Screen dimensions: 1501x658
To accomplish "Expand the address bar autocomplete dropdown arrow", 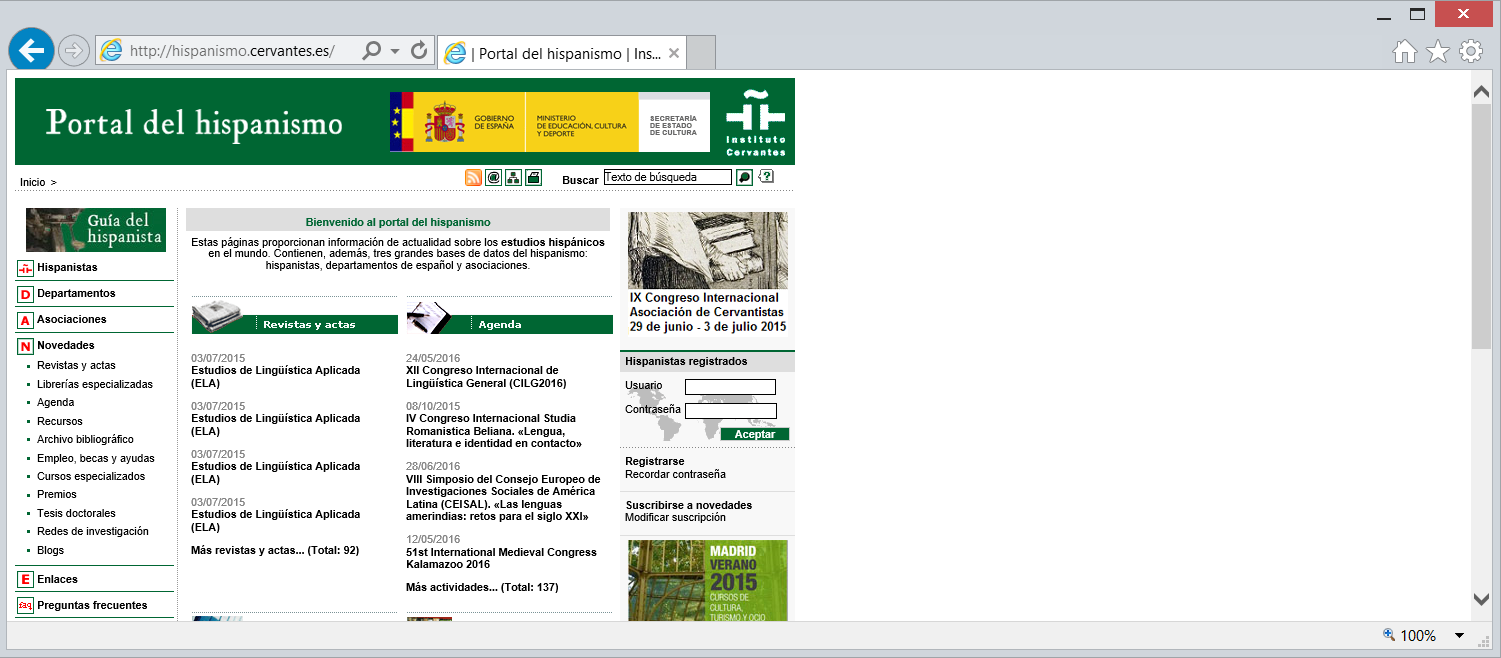I will pyautogui.click(x=395, y=51).
